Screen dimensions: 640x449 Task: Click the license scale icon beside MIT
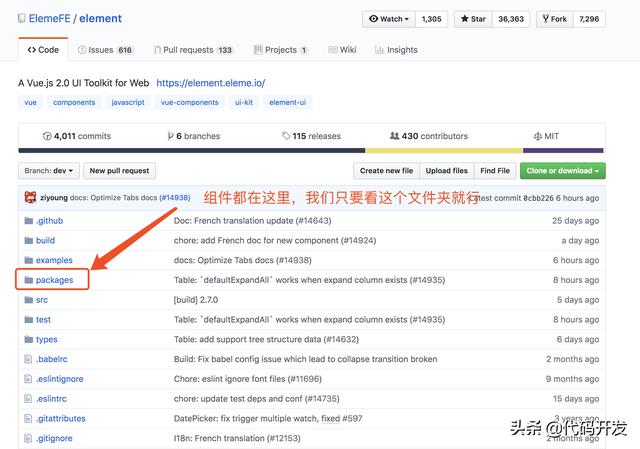point(538,136)
